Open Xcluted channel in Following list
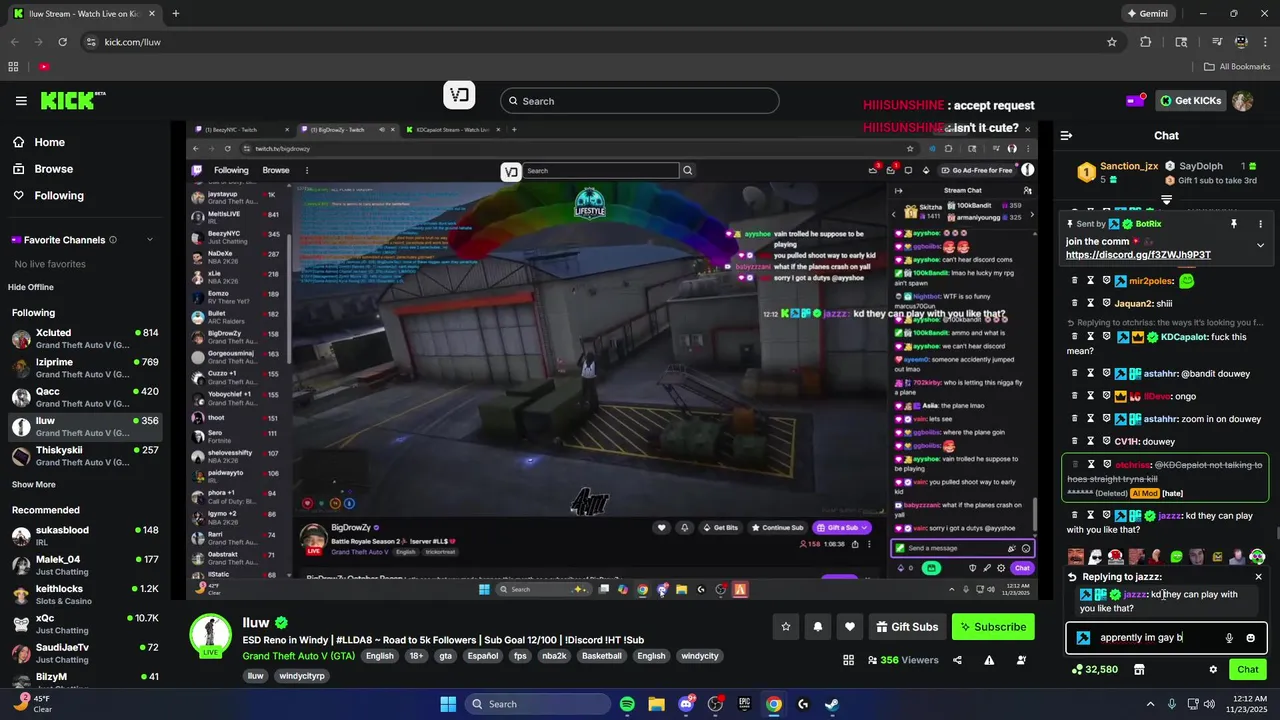Image resolution: width=1280 pixels, height=720 pixels. pyautogui.click(x=84, y=339)
